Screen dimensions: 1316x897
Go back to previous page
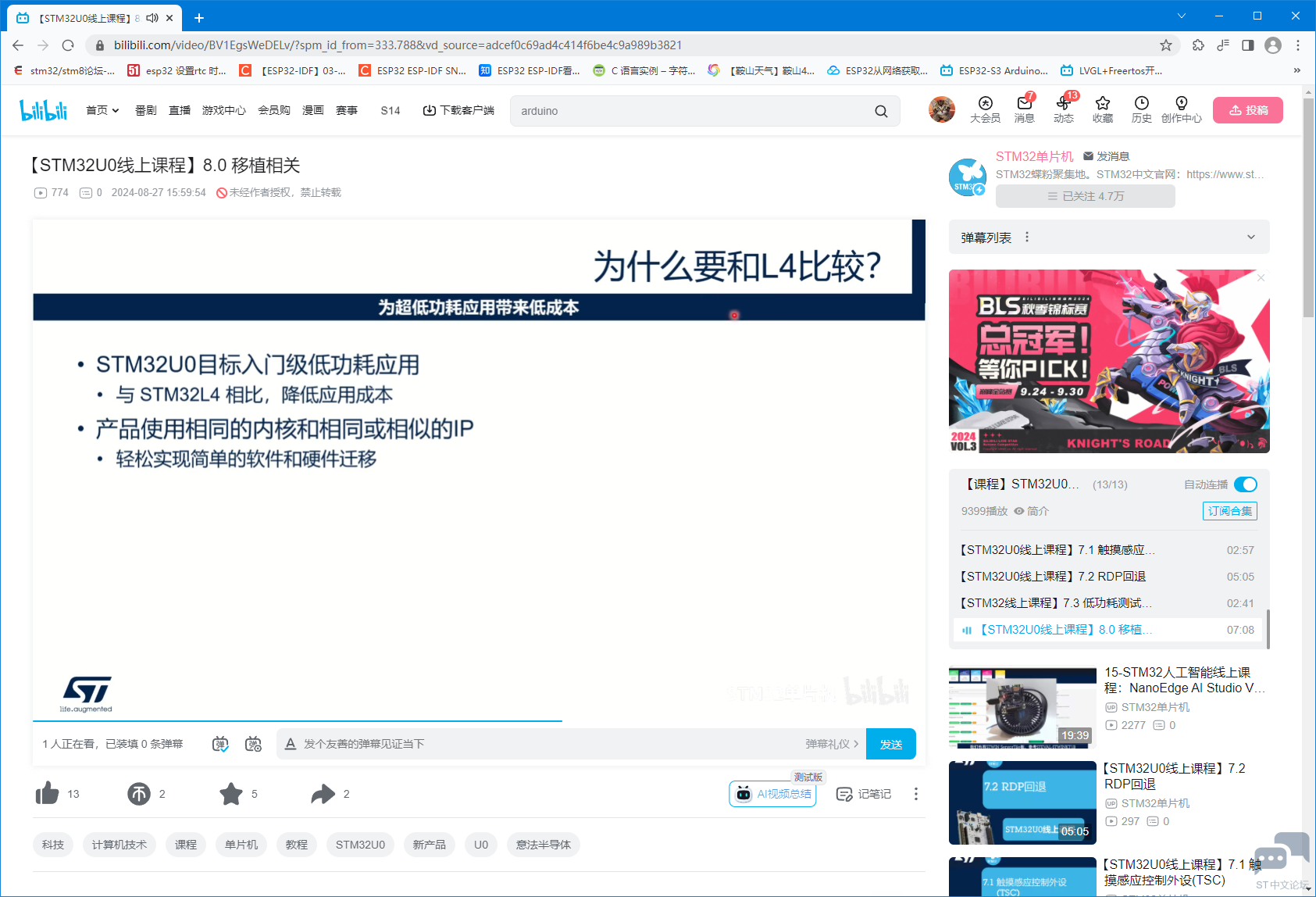pyautogui.click(x=18, y=45)
